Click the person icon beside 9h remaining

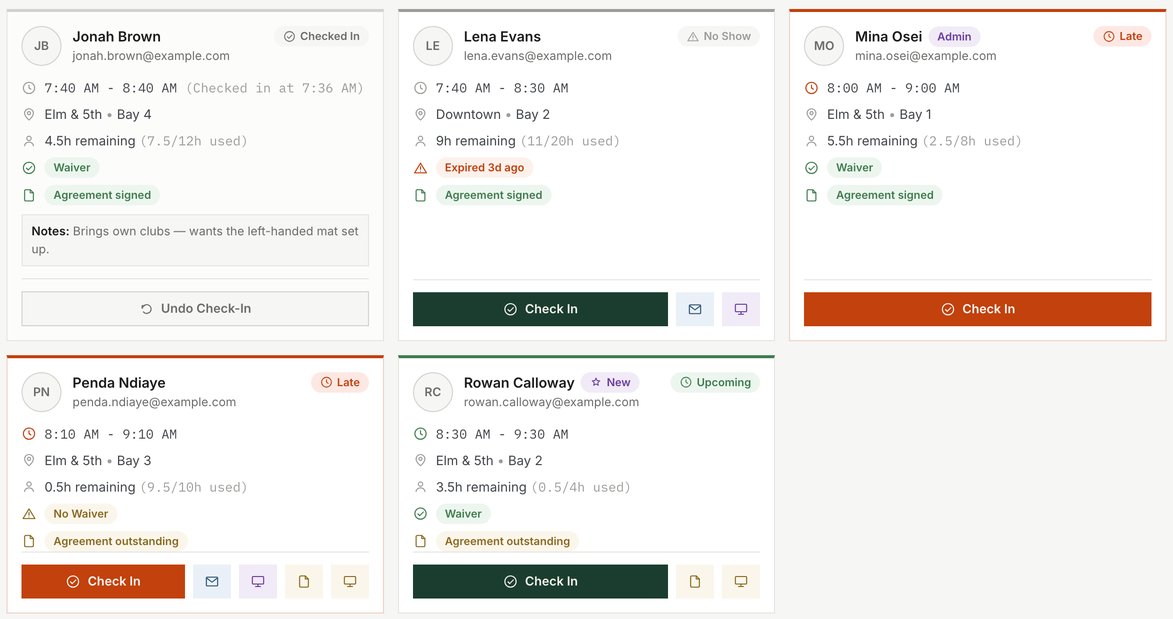420,141
